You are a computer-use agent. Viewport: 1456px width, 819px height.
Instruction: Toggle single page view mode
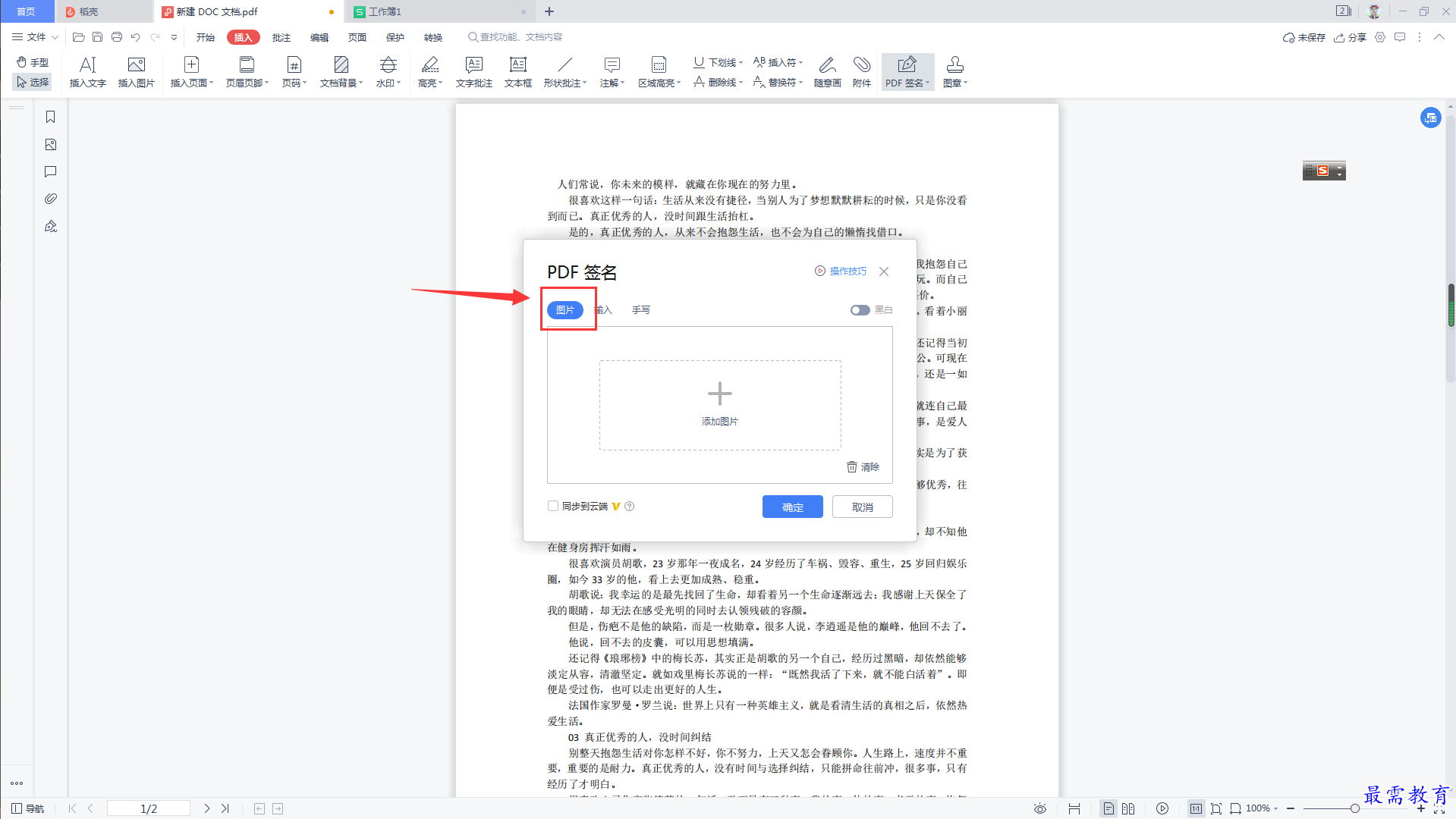click(x=1109, y=808)
